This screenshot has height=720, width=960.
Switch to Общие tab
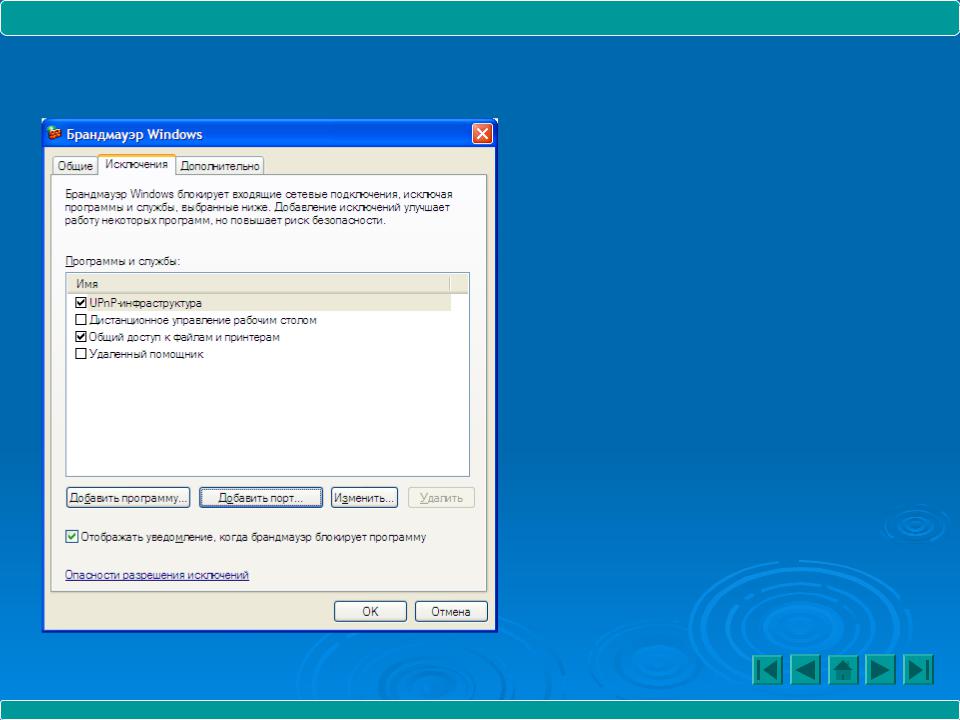click(75, 165)
